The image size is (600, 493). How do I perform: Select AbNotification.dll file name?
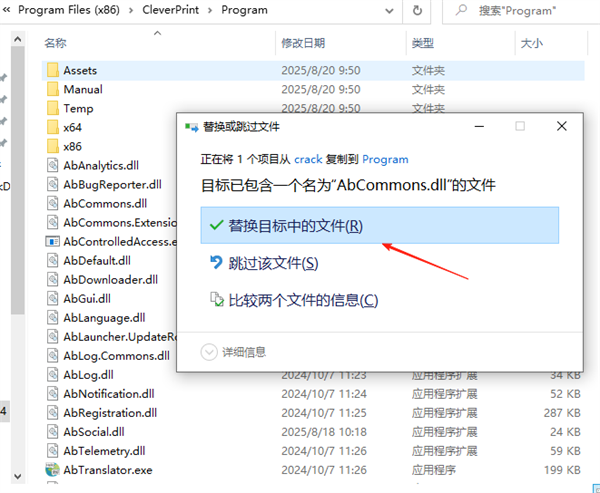point(109,393)
